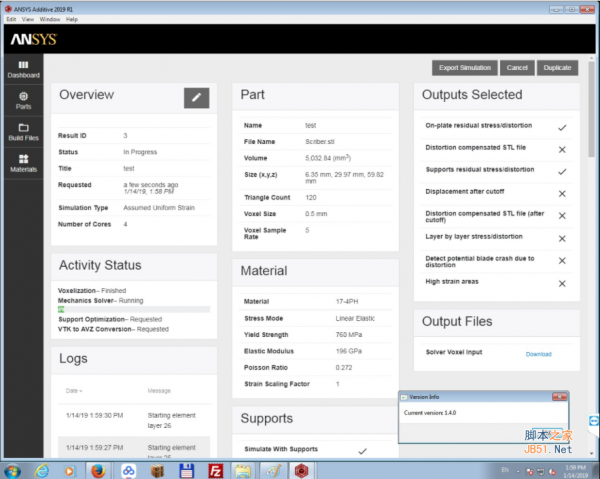Switch to Firefox in the taskbar
This screenshot has height=479, width=600.
[98, 471]
